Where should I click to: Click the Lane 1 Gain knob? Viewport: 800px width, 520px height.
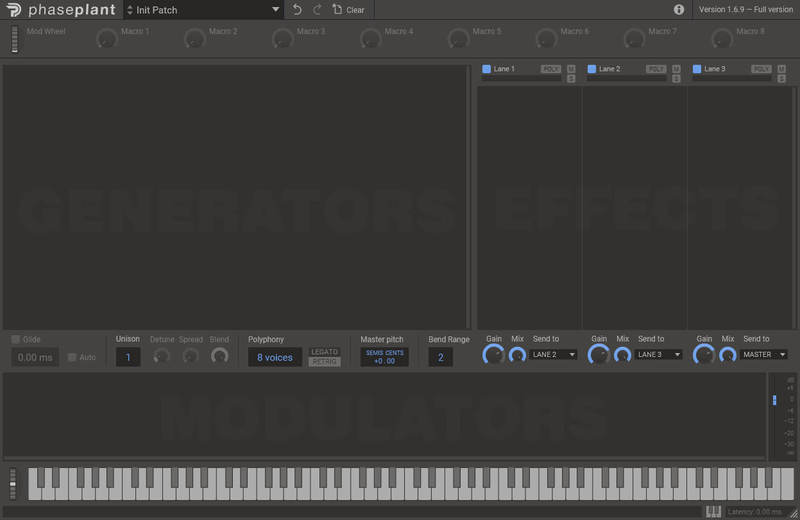pyautogui.click(x=493, y=355)
